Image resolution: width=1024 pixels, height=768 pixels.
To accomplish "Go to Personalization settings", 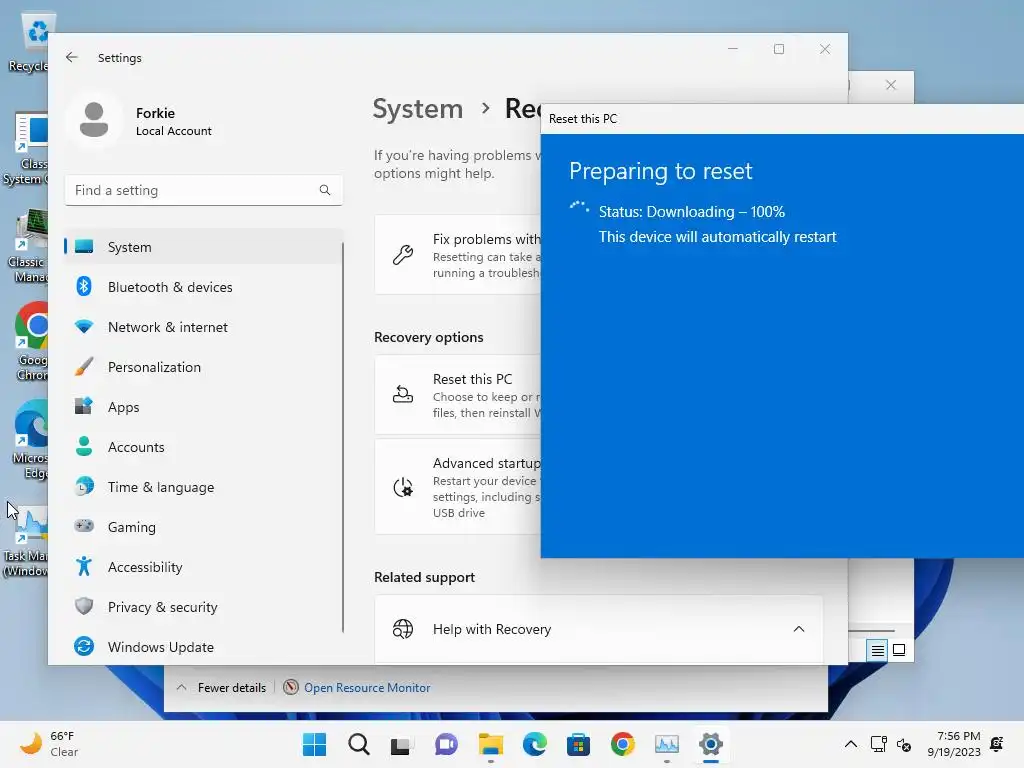I will pyautogui.click(x=203, y=367).
